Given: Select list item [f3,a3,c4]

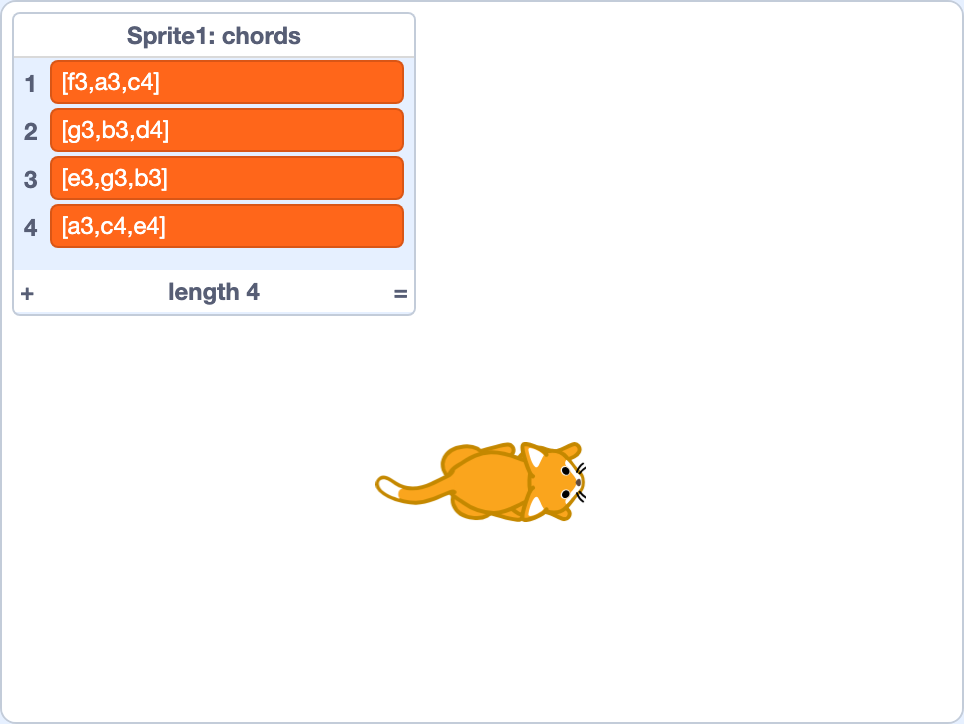Looking at the screenshot, I should [x=227, y=82].
